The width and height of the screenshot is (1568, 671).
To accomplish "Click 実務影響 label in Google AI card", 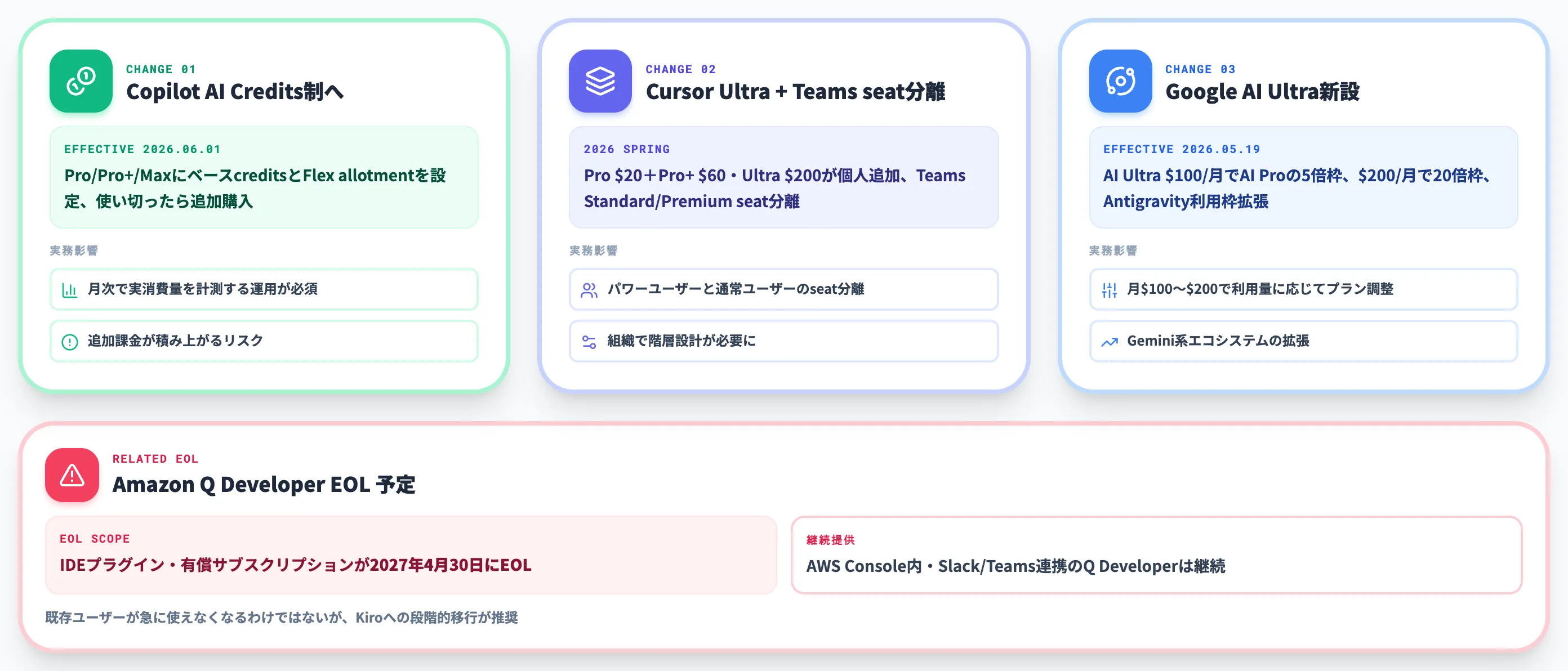I will coord(1113,250).
